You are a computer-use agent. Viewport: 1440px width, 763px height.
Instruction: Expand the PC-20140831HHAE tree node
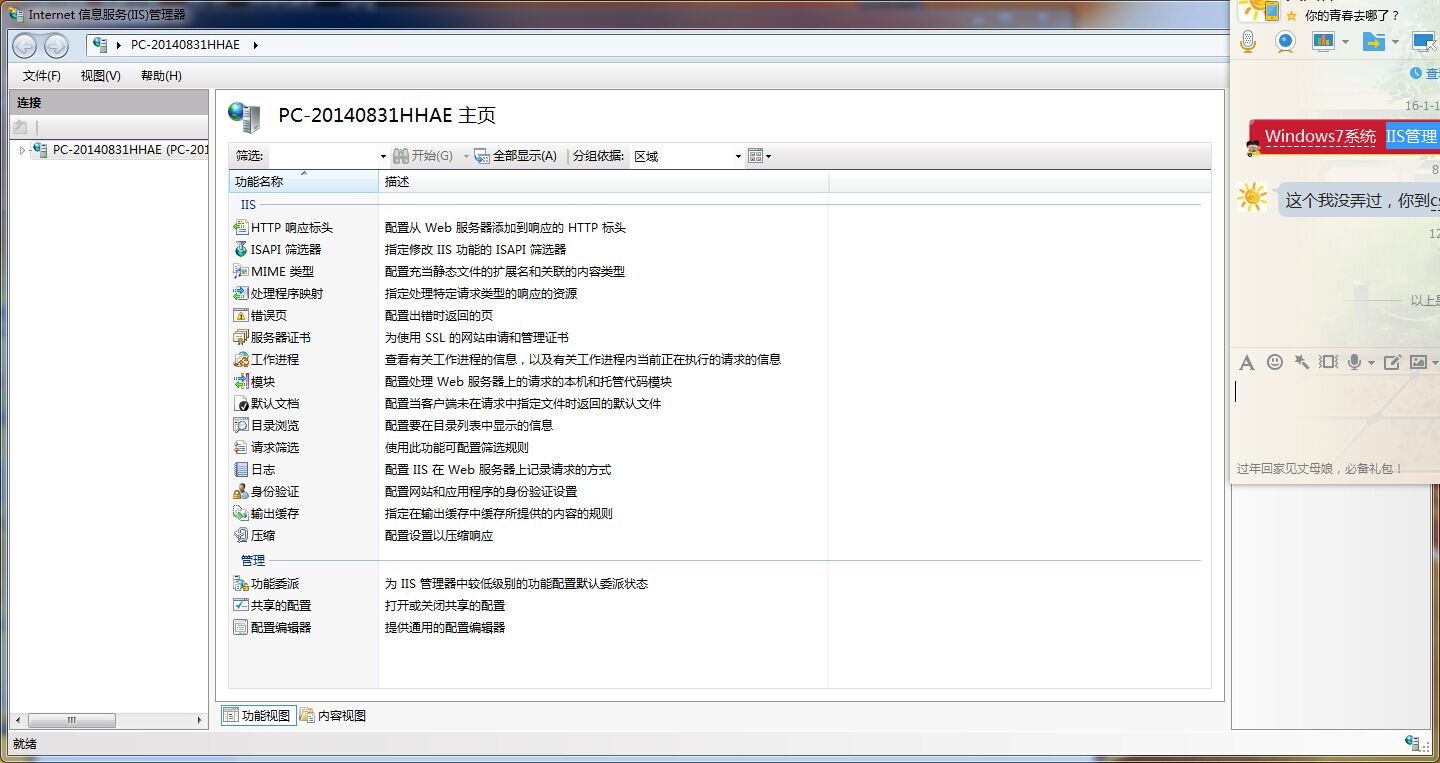pyautogui.click(x=22, y=150)
